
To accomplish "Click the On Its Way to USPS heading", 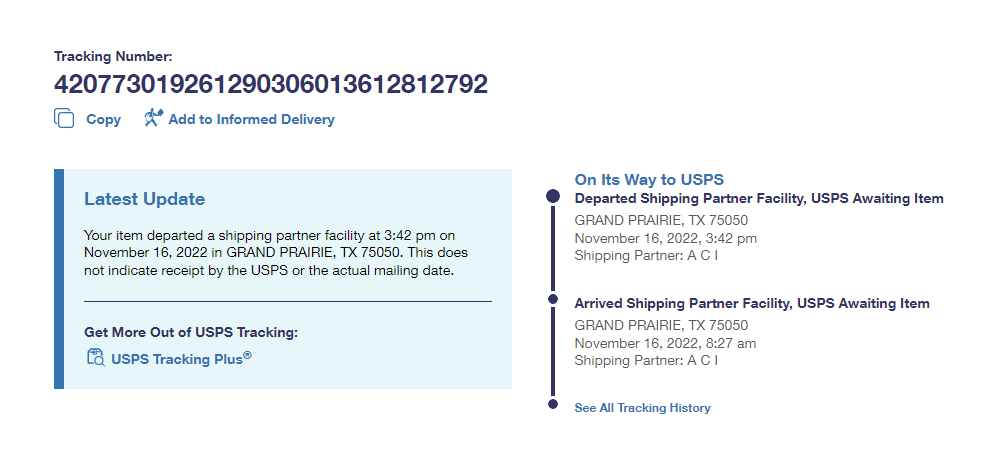I will (649, 179).
